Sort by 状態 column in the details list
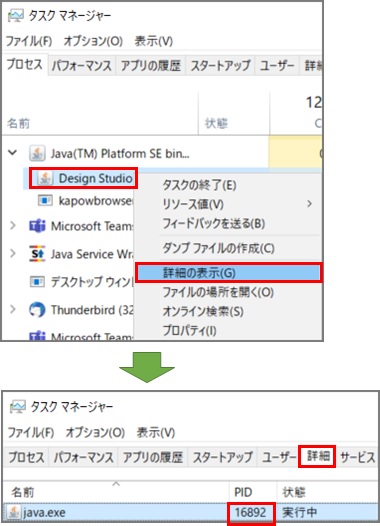Image resolution: width=380 pixels, height=526 pixels. point(294,492)
